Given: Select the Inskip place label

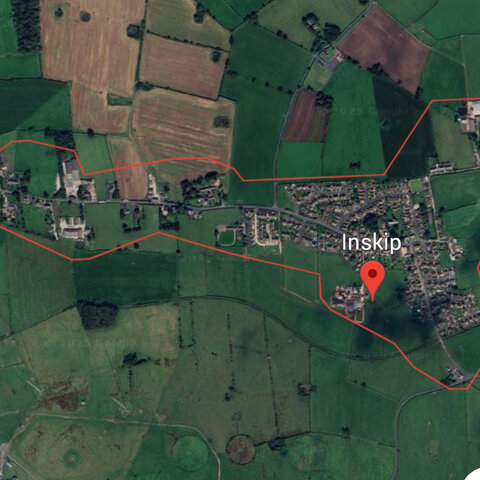Looking at the screenshot, I should (x=371, y=242).
